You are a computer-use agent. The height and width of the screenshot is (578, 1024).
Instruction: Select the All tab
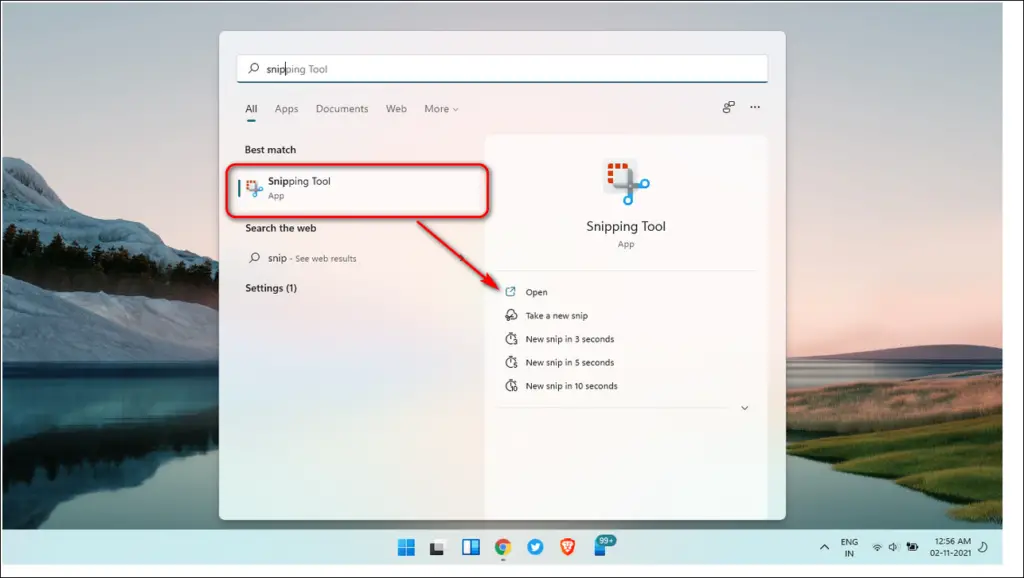pyautogui.click(x=251, y=108)
